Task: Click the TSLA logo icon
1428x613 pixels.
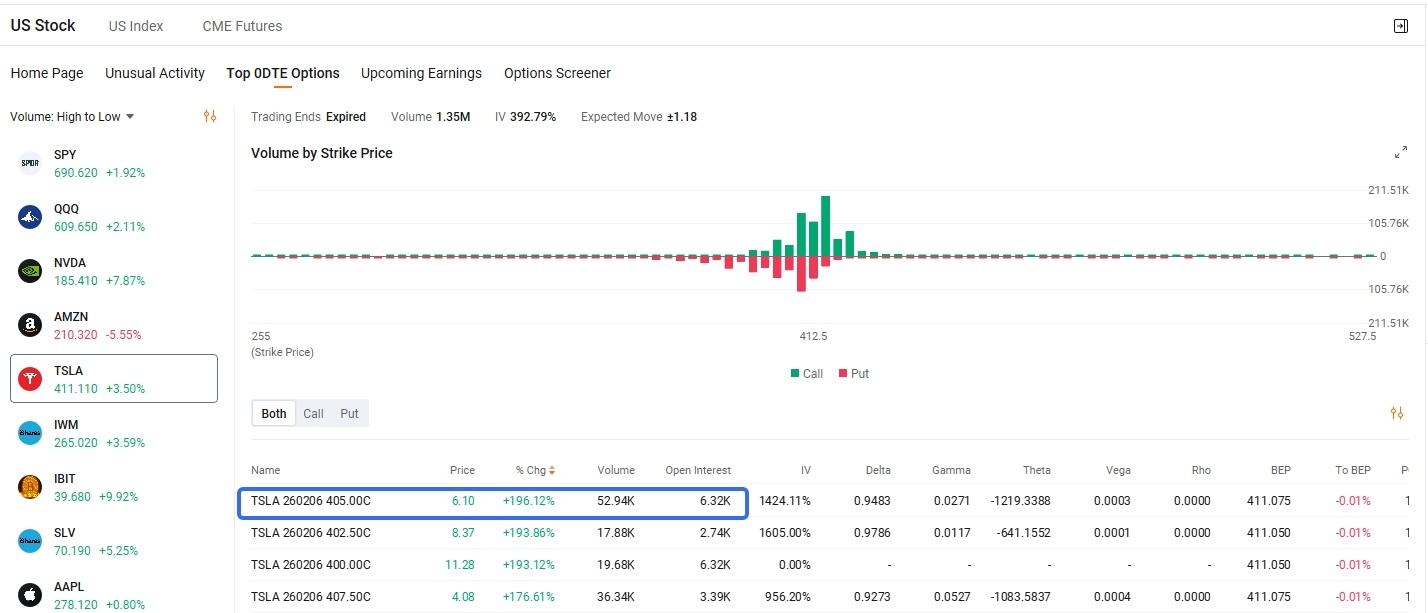Action: 30,379
